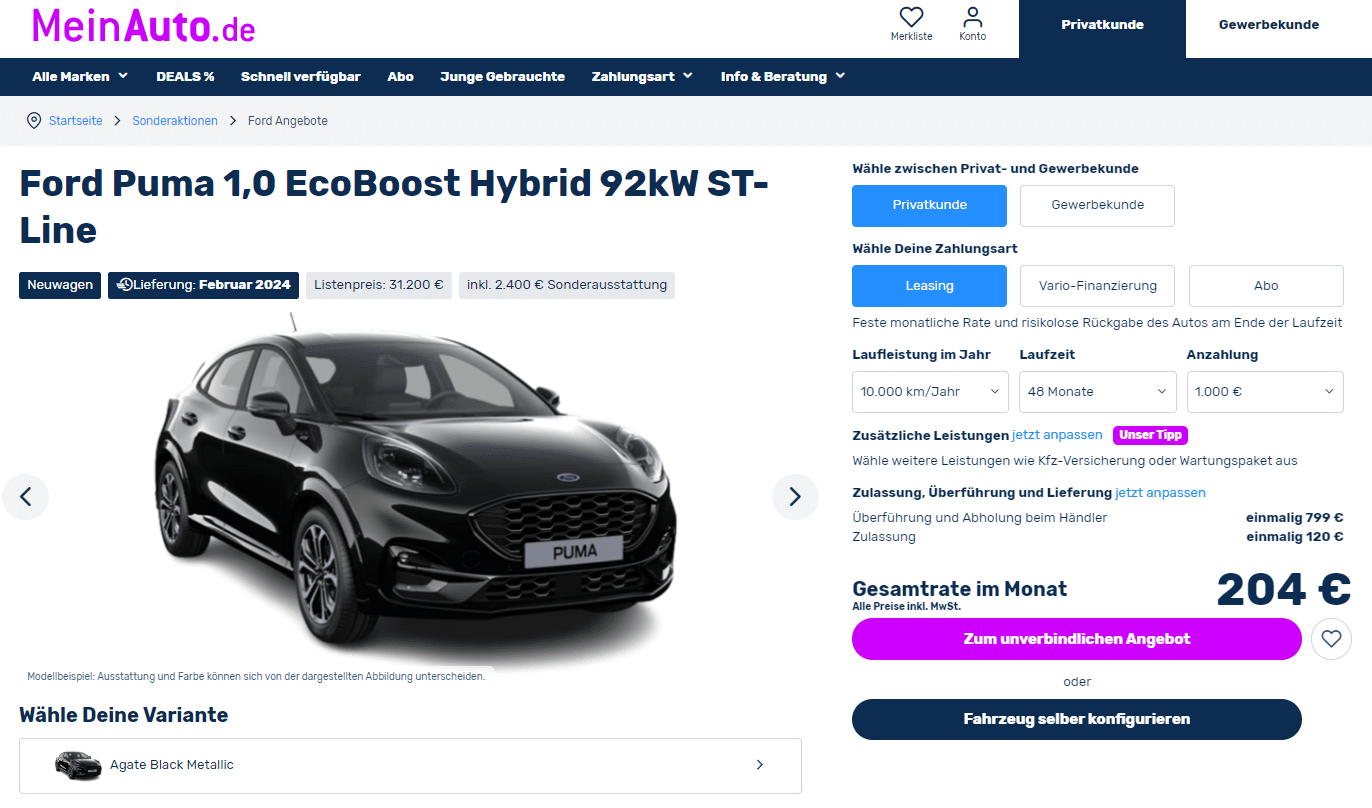Open the Merkliste heart icon in header

pos(911,17)
